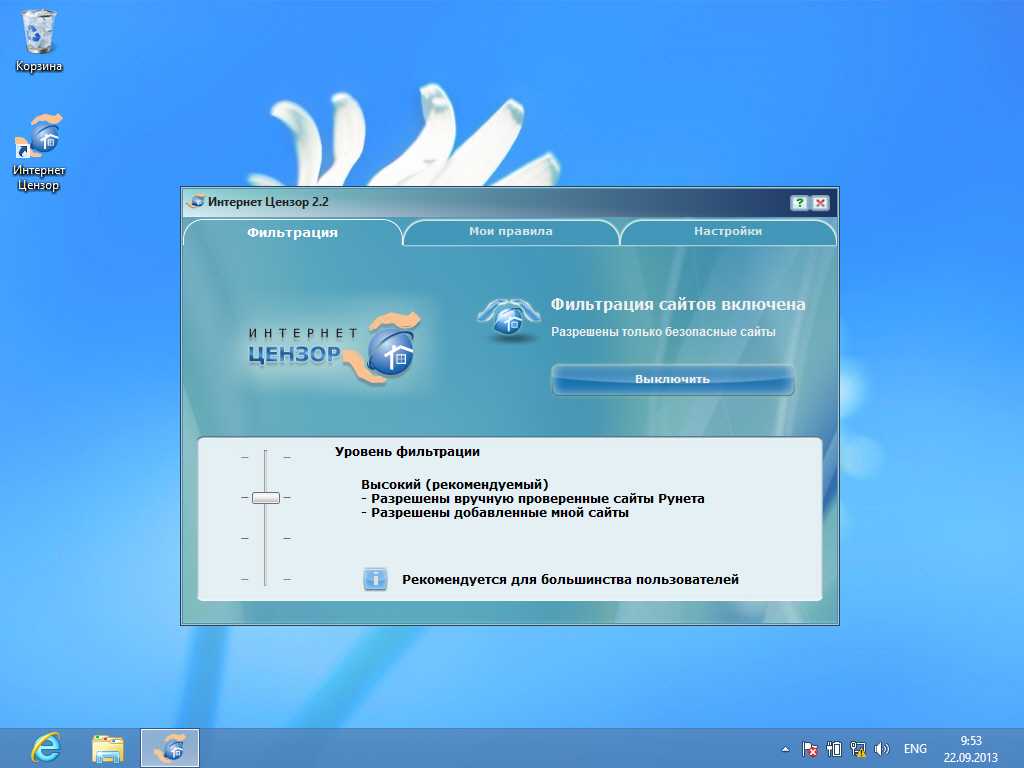Open the Корзина recycle bin desktop icon
This screenshot has height=768, width=1024.
[39, 40]
